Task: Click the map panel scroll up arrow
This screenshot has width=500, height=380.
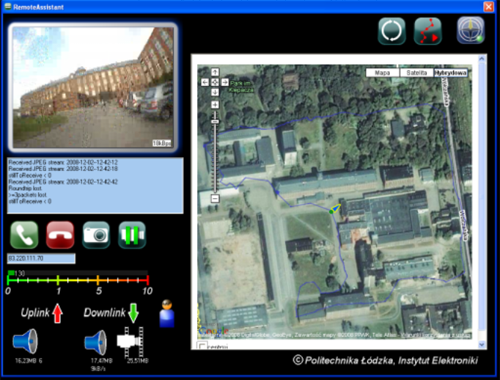Action: [482, 59]
